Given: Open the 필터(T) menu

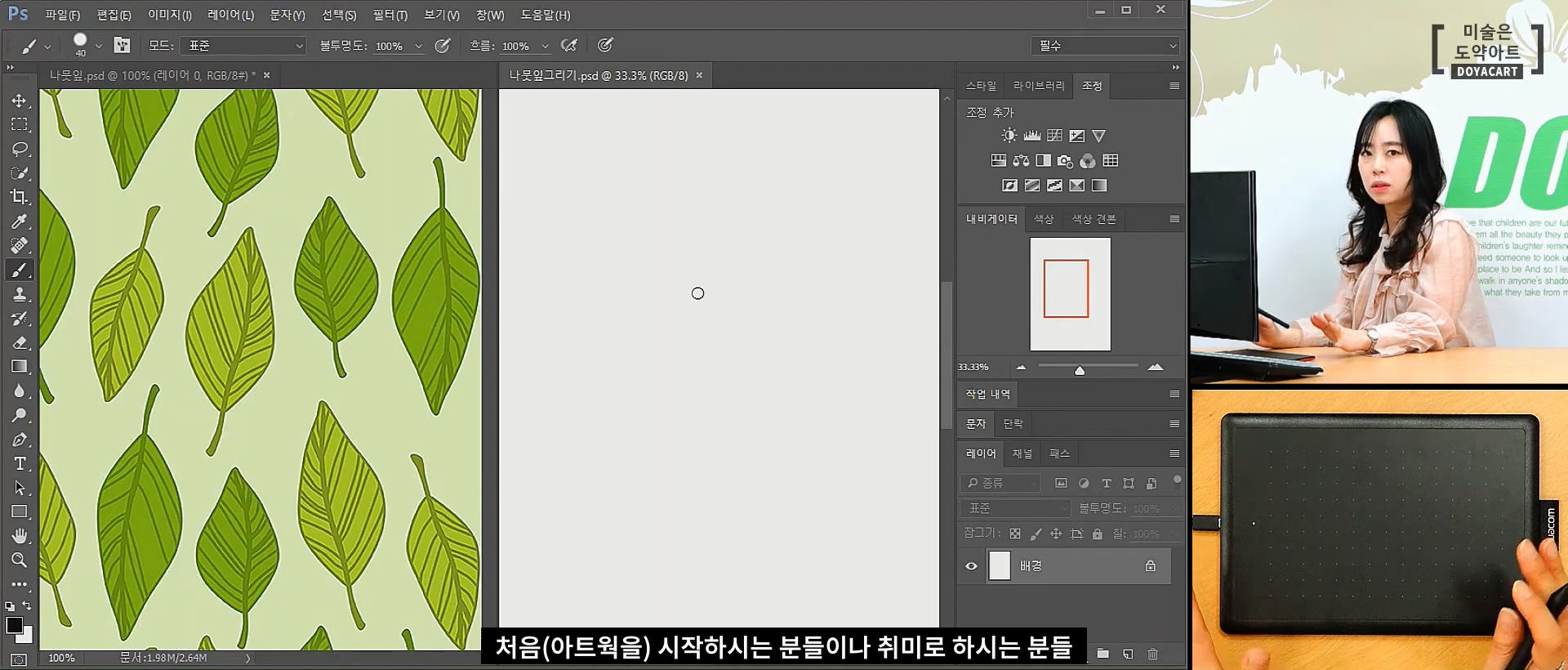Looking at the screenshot, I should (x=390, y=15).
